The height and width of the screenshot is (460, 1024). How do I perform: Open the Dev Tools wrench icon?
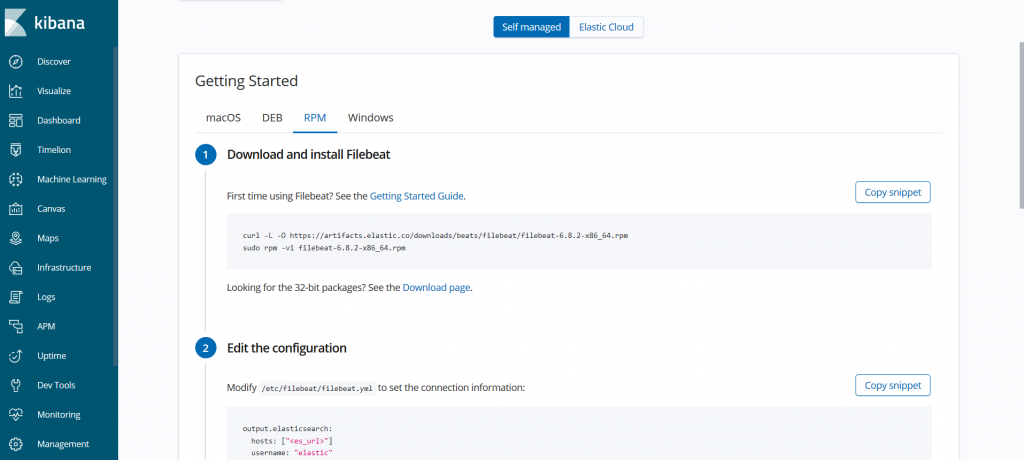(16, 386)
